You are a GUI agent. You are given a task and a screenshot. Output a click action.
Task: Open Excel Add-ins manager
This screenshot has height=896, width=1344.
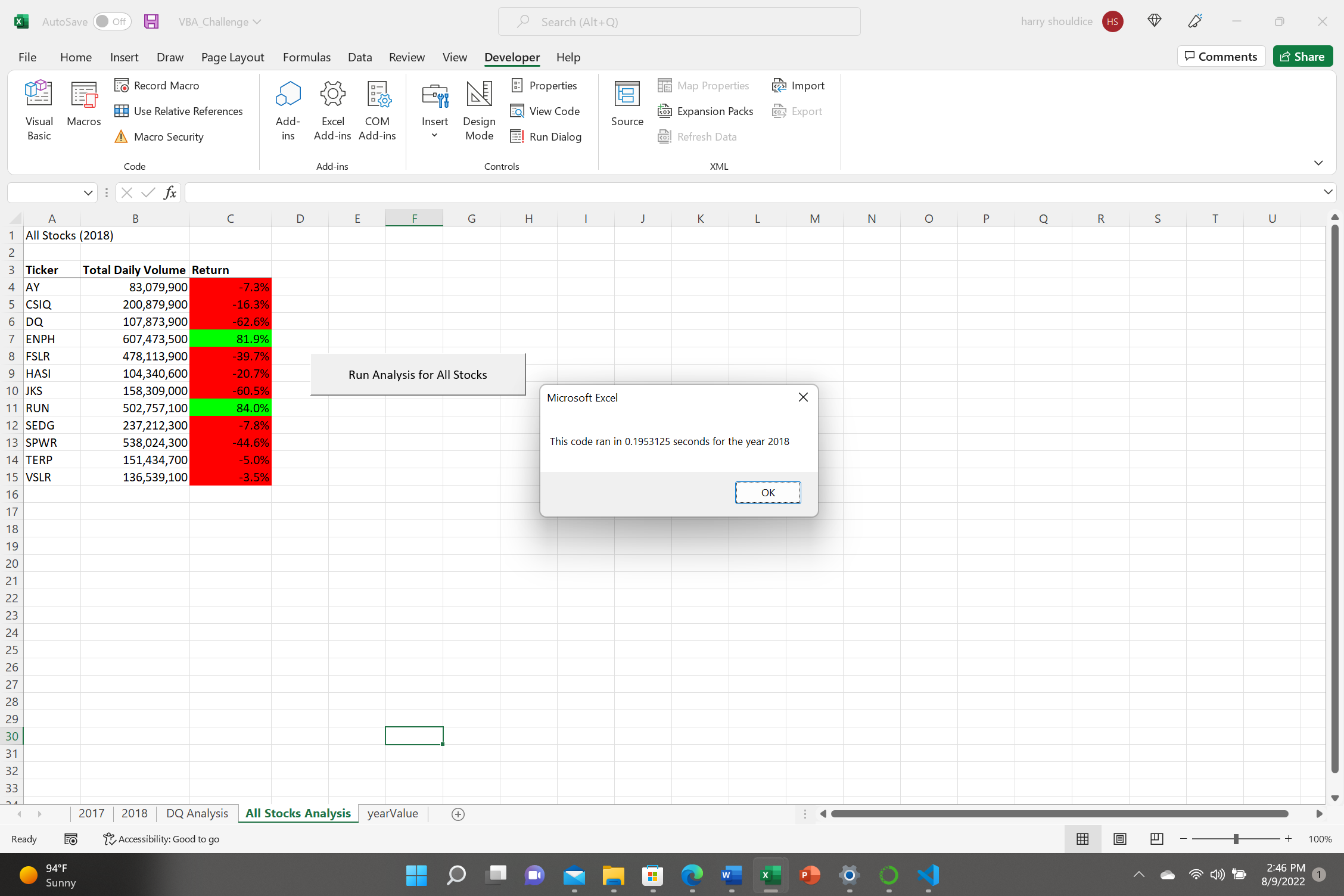(332, 111)
